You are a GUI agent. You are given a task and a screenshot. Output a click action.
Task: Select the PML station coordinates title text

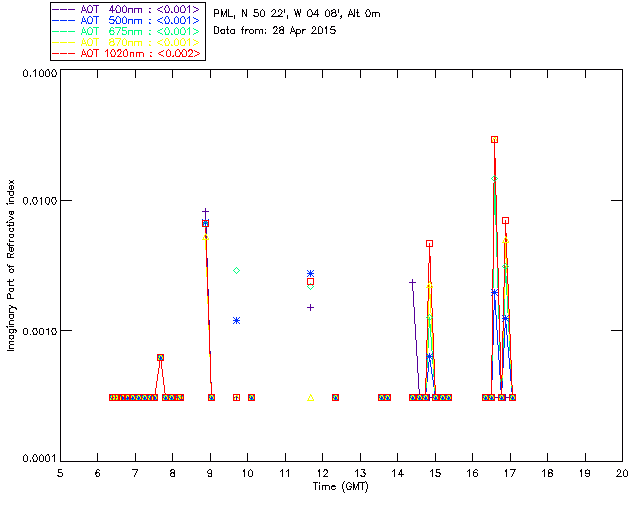coord(297,14)
